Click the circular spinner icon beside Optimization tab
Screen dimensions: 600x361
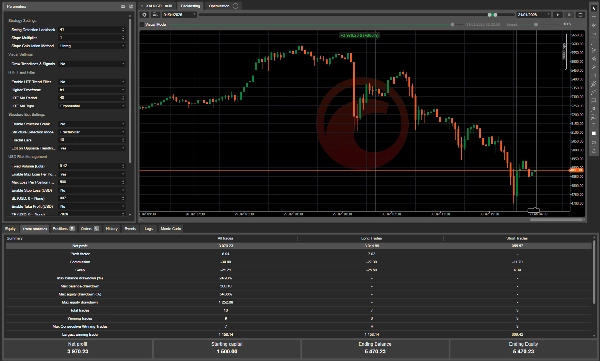click(235, 6)
